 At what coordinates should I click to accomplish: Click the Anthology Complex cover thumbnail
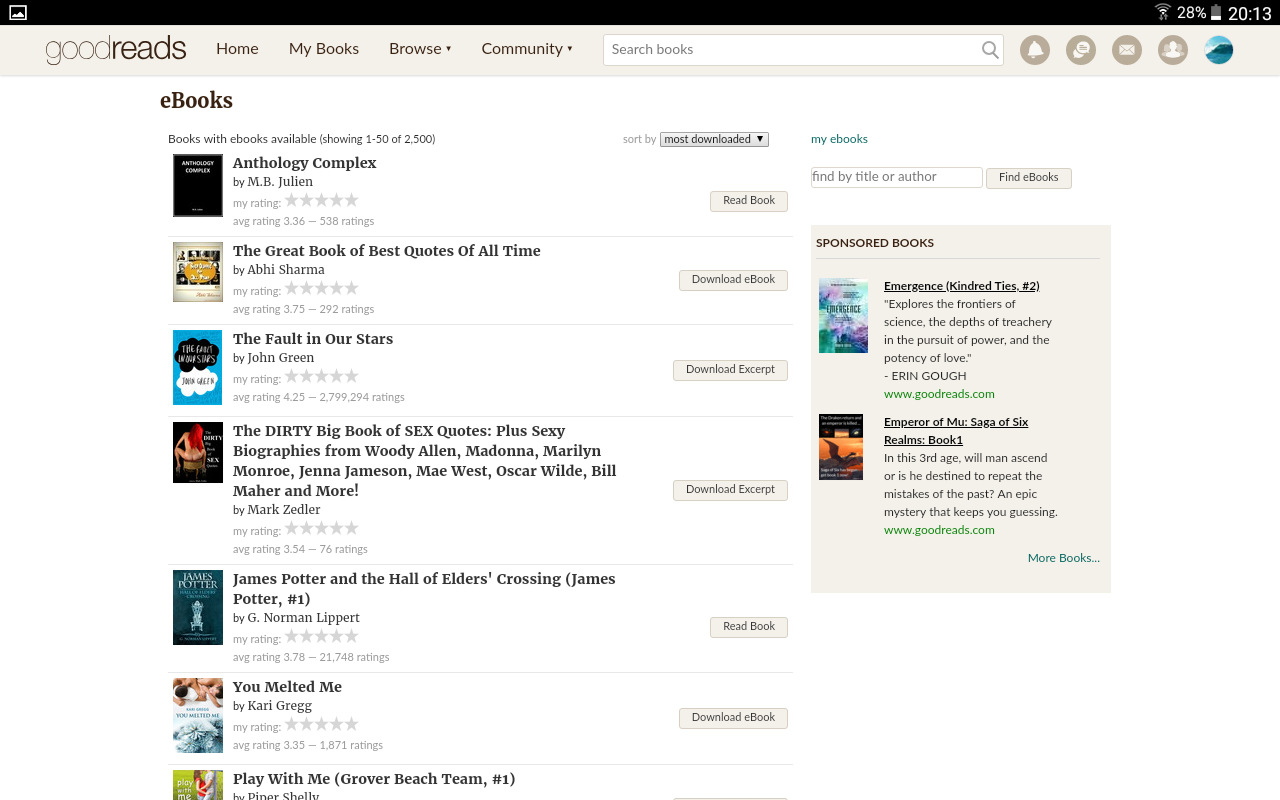(x=198, y=185)
